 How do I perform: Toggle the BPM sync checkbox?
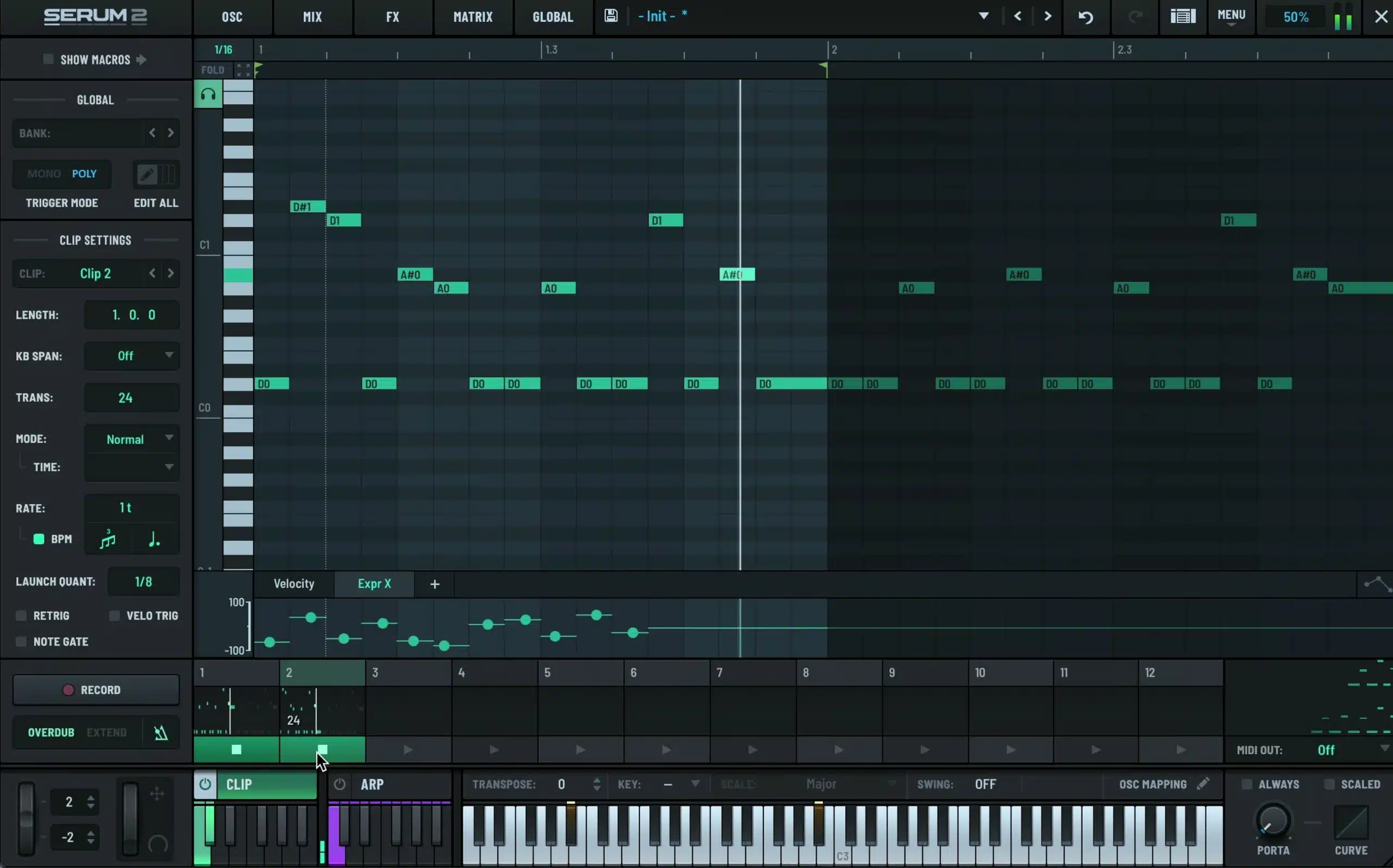39,539
